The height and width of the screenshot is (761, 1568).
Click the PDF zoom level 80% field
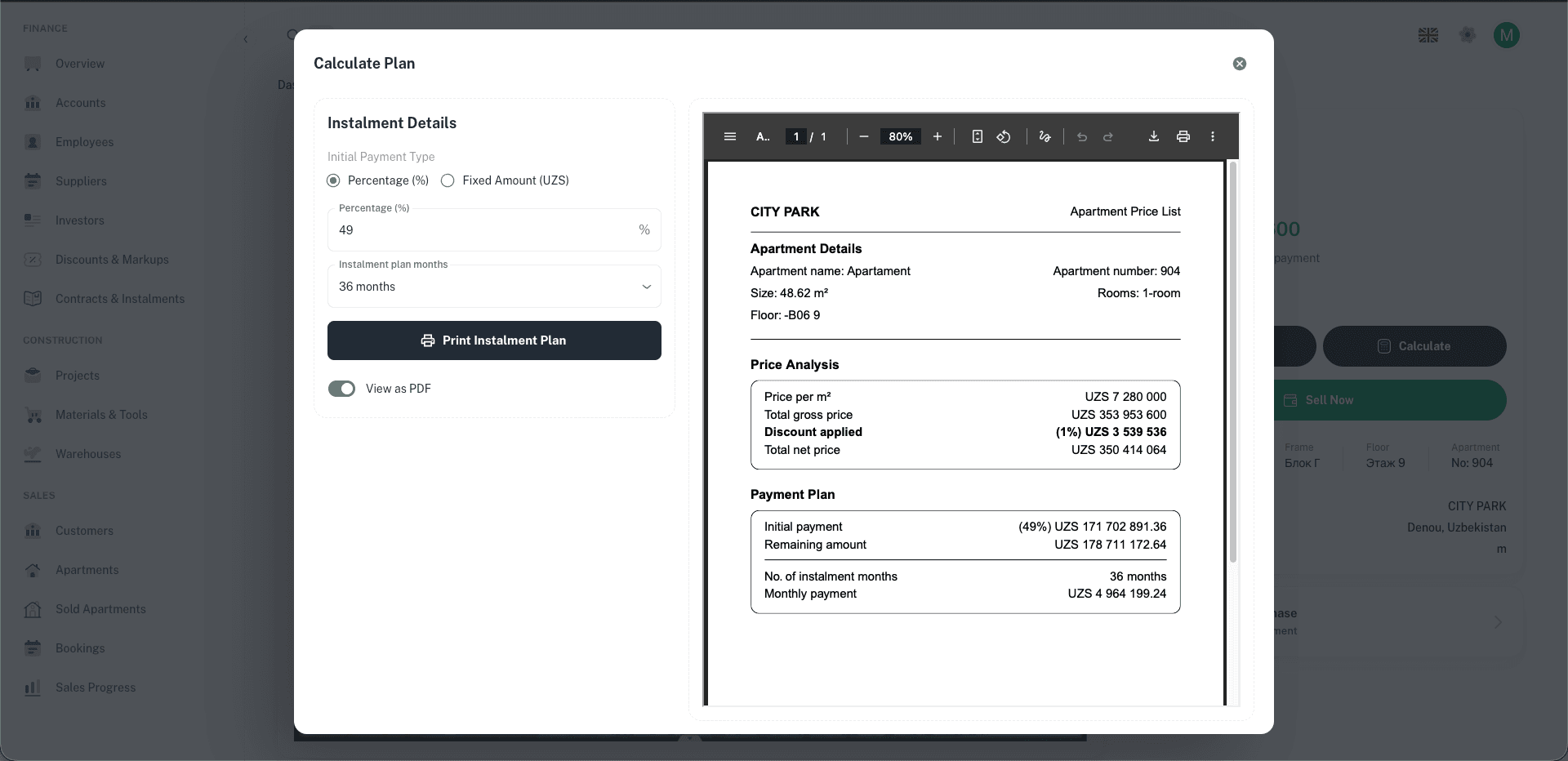(900, 136)
